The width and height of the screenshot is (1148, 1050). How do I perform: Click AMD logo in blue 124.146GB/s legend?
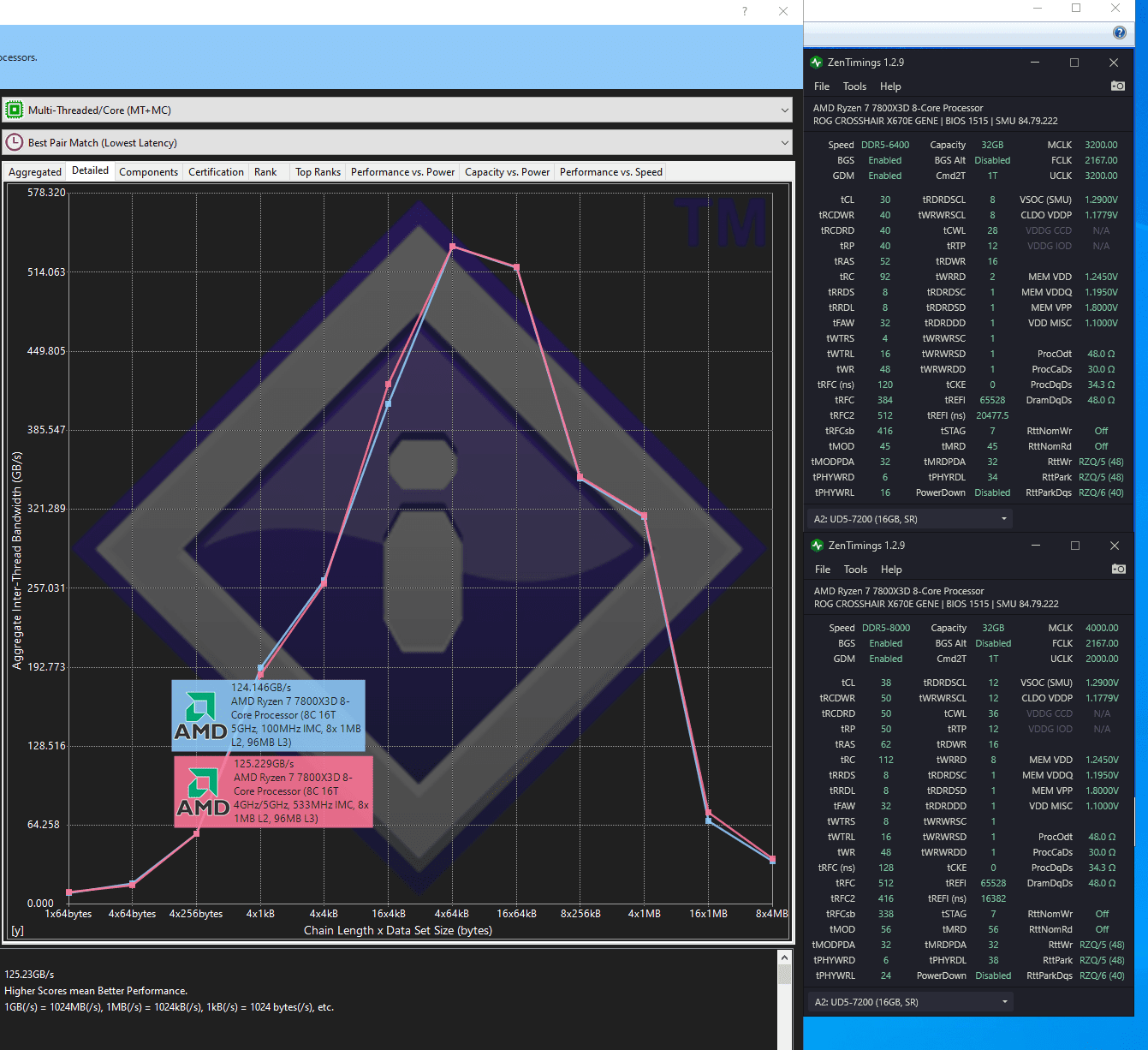200,716
